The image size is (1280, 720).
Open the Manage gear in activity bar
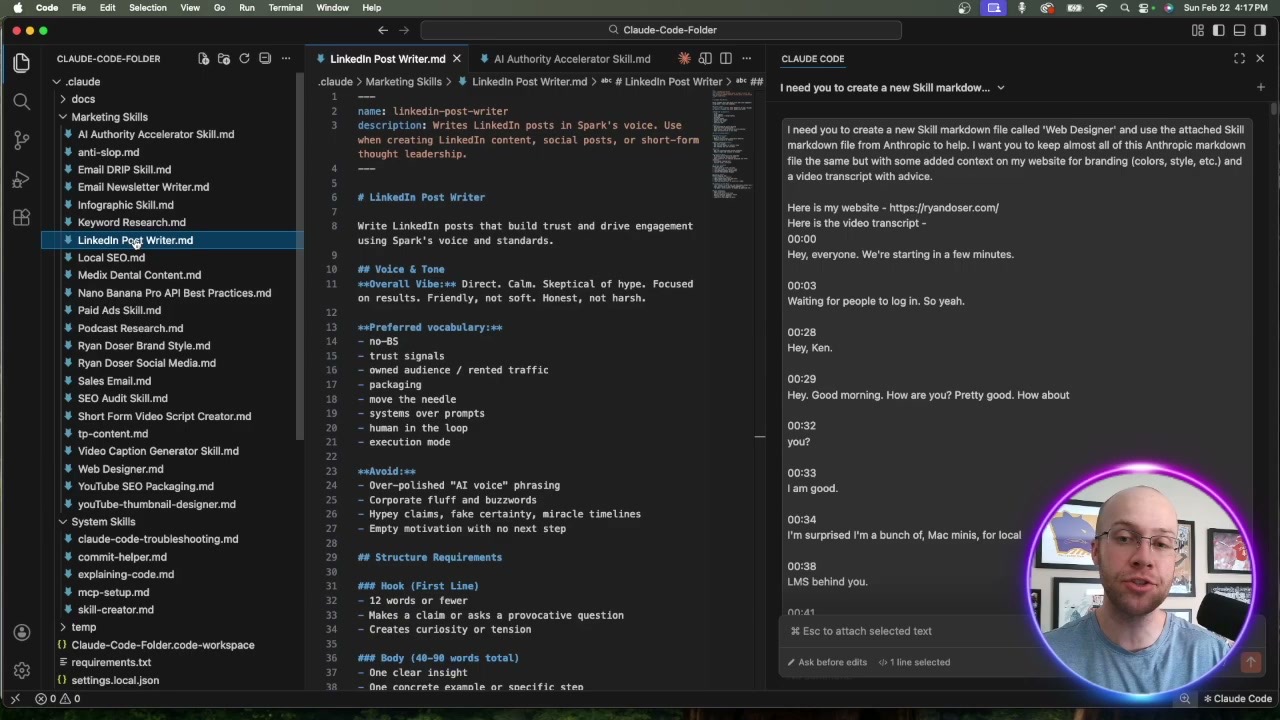tap(21, 670)
